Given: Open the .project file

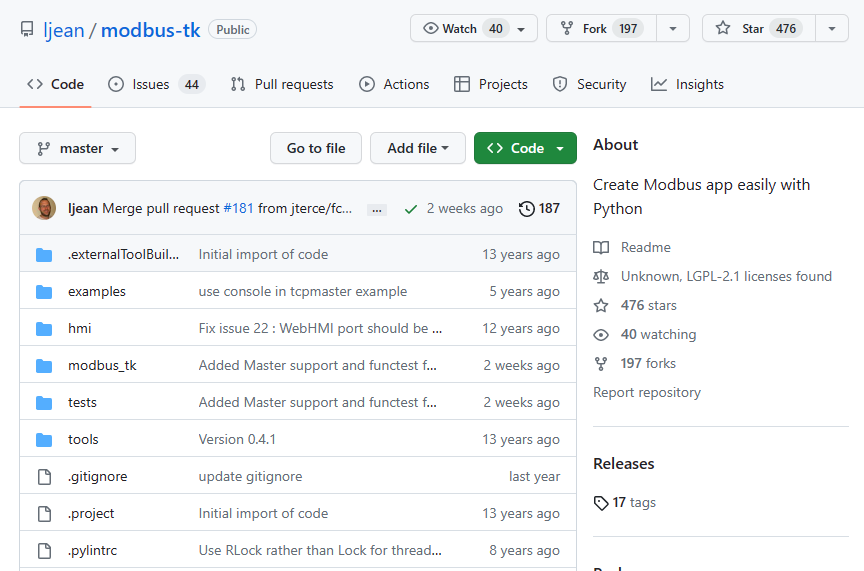Looking at the screenshot, I should (91, 513).
